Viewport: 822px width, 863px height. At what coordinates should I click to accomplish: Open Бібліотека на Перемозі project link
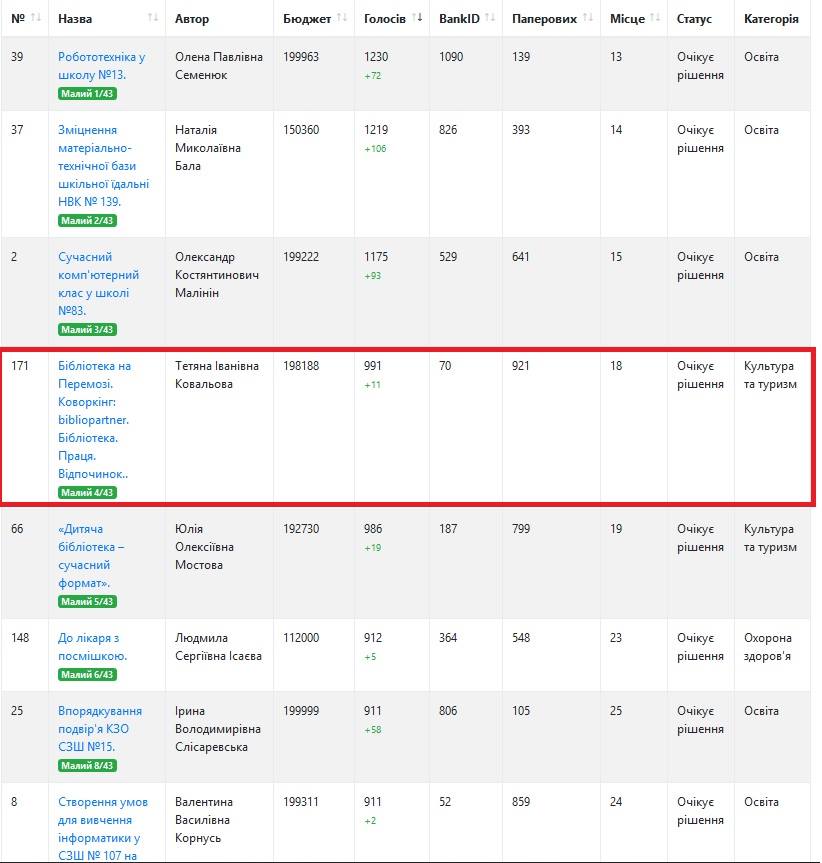pos(95,419)
